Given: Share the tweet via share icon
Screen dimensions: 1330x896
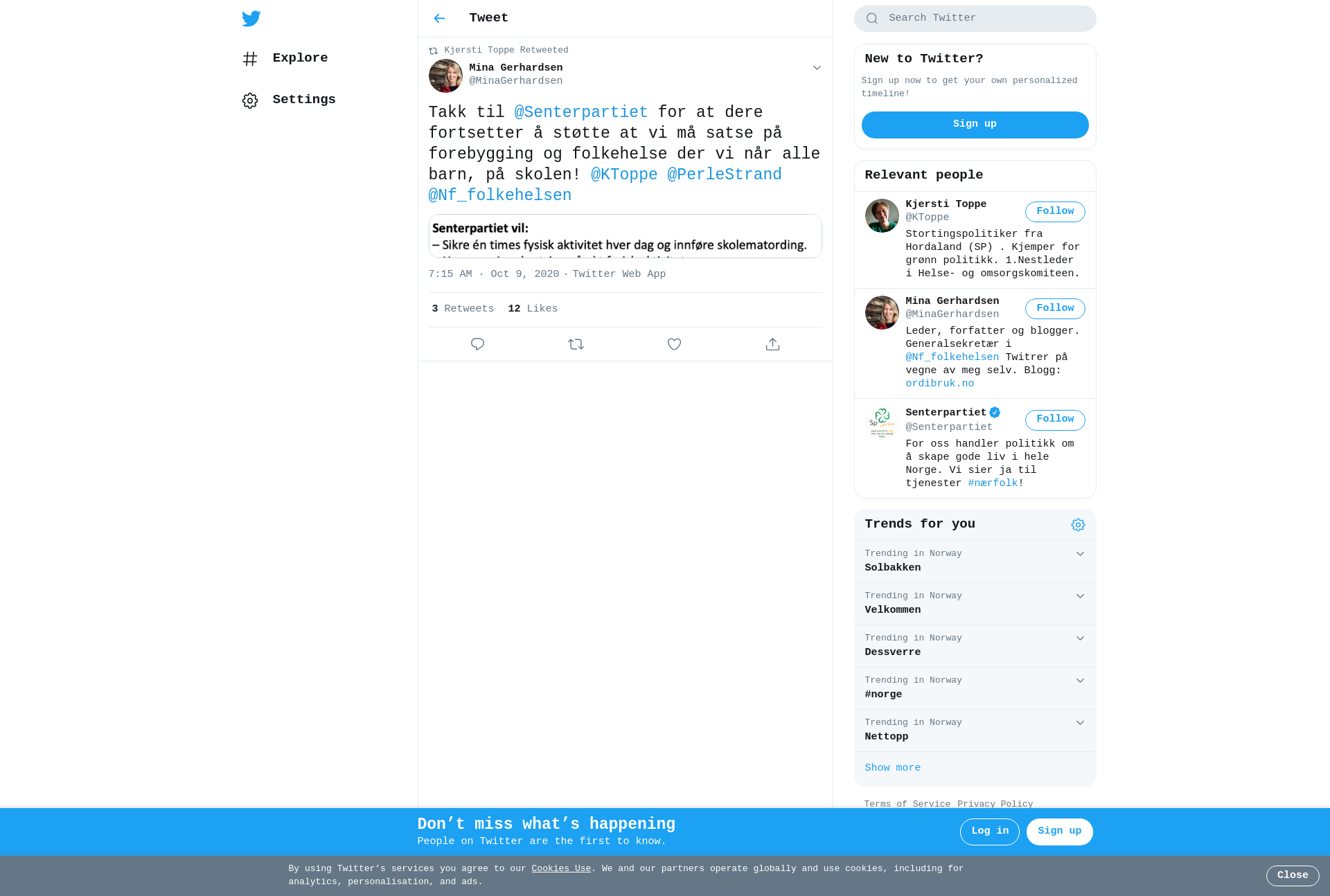Looking at the screenshot, I should click(x=772, y=344).
